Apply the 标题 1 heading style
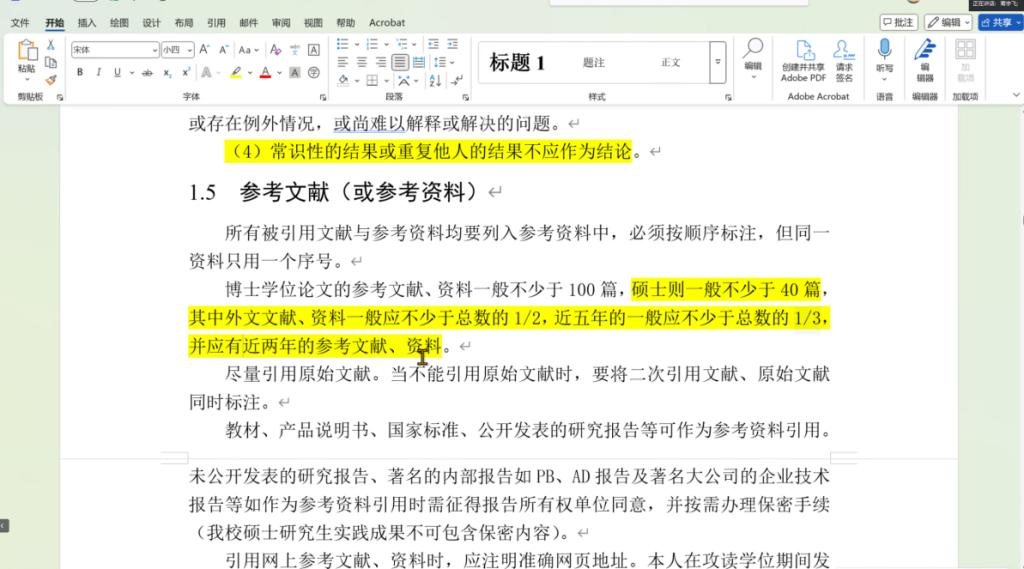1024x569 pixels. [517, 63]
